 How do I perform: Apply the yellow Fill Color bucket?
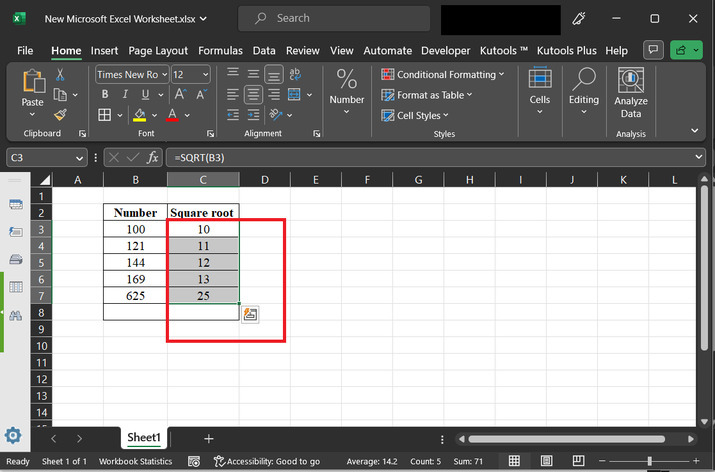tap(140, 115)
